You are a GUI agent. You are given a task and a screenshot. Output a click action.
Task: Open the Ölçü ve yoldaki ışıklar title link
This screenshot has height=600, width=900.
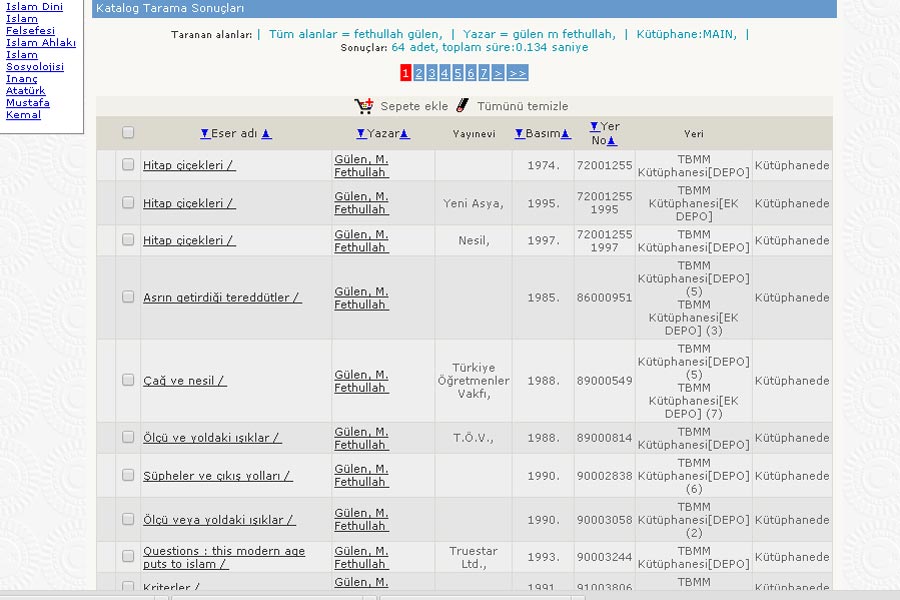(x=212, y=438)
